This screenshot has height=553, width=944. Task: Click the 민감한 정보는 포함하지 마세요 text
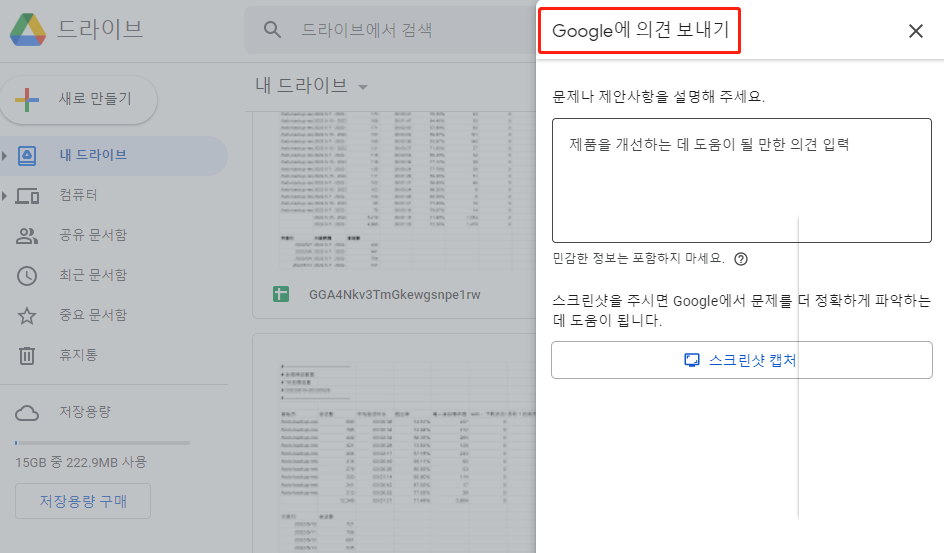638,258
